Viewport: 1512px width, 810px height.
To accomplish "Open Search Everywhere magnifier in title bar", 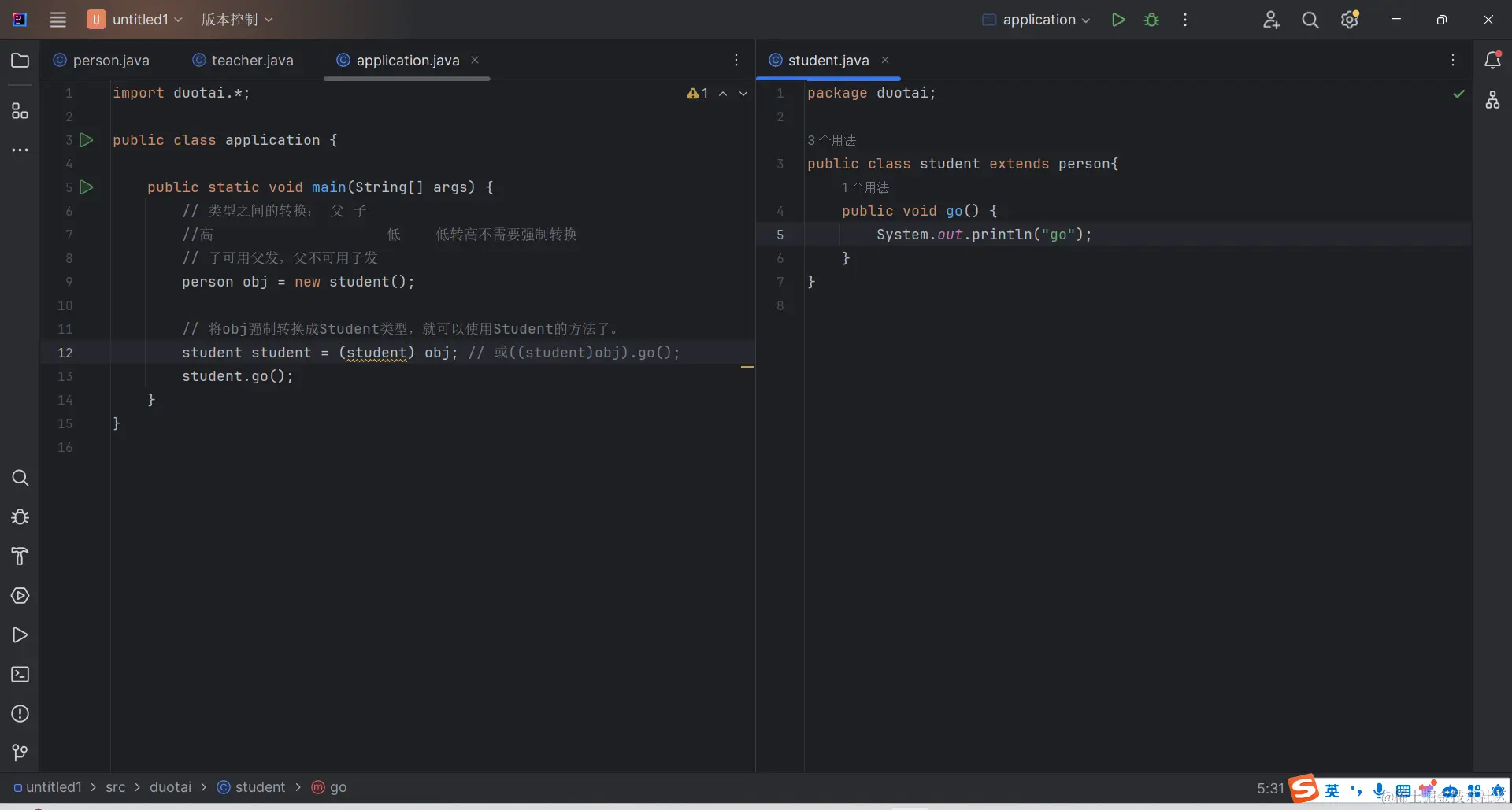I will tap(1310, 20).
